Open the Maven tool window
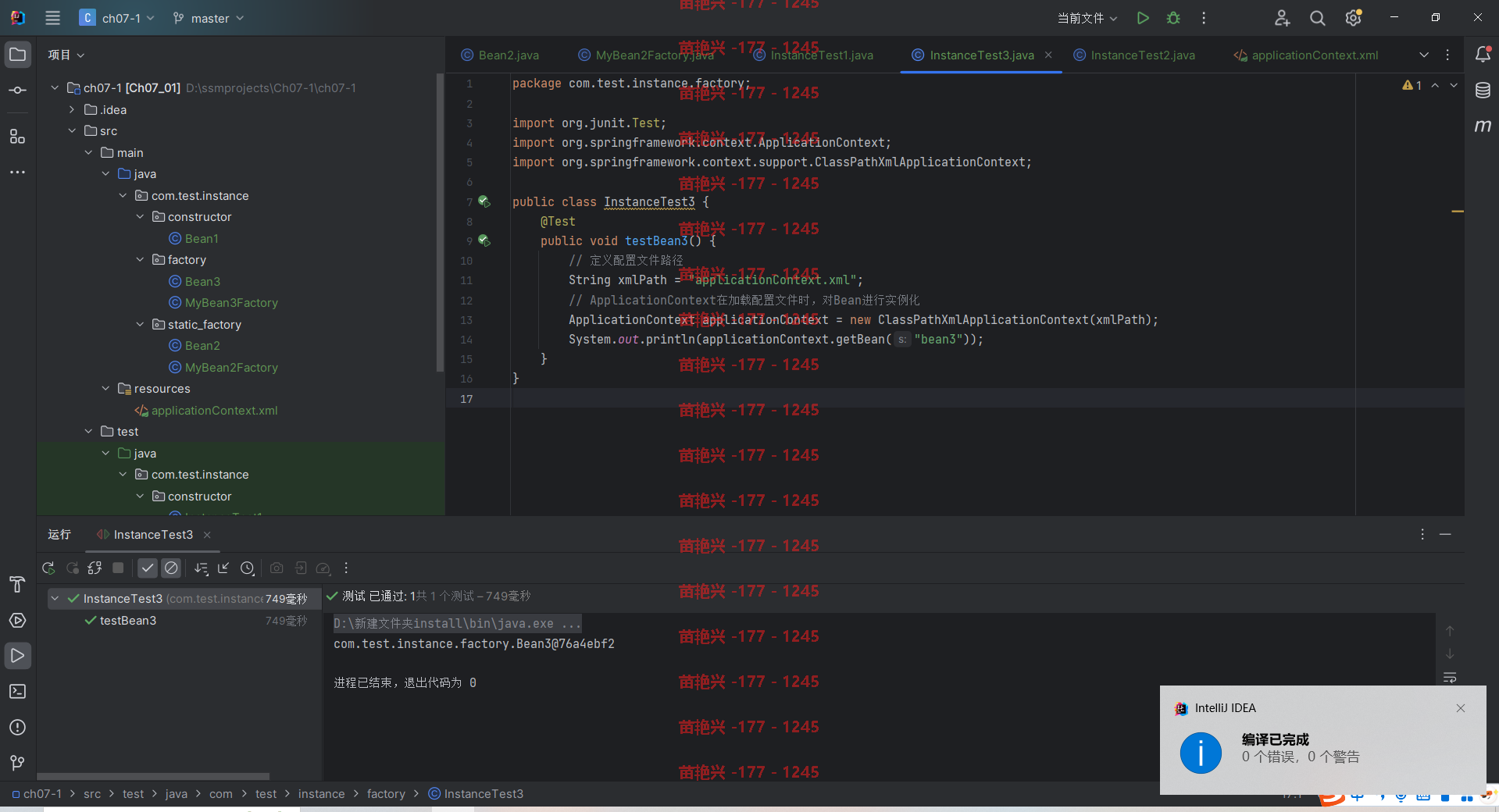 pos(1483,126)
